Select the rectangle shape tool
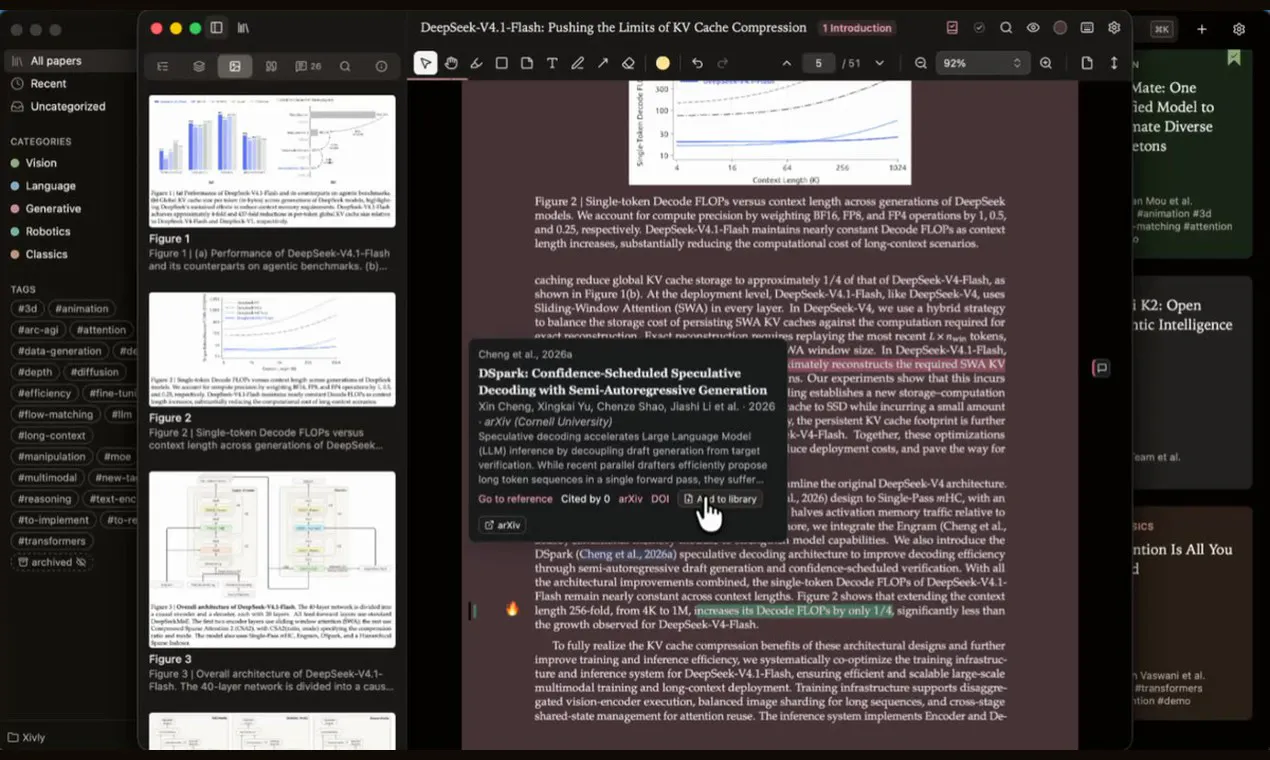This screenshot has width=1270, height=760. coord(501,63)
